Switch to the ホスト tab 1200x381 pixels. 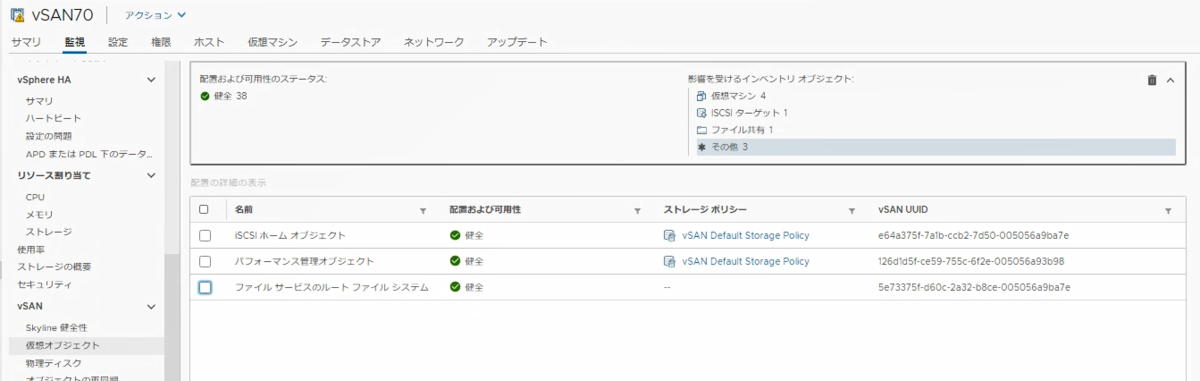(x=209, y=42)
